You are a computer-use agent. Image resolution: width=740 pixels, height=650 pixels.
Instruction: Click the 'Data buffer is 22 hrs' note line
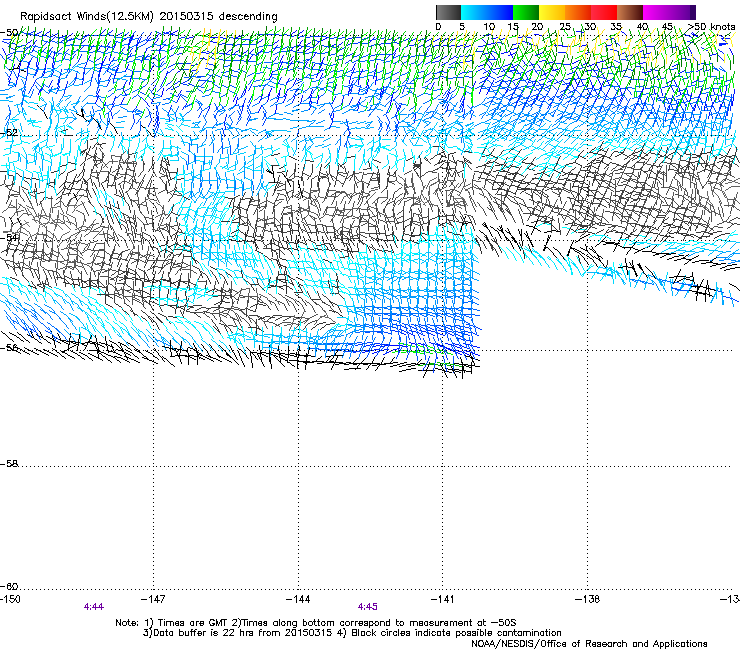tap(352, 633)
